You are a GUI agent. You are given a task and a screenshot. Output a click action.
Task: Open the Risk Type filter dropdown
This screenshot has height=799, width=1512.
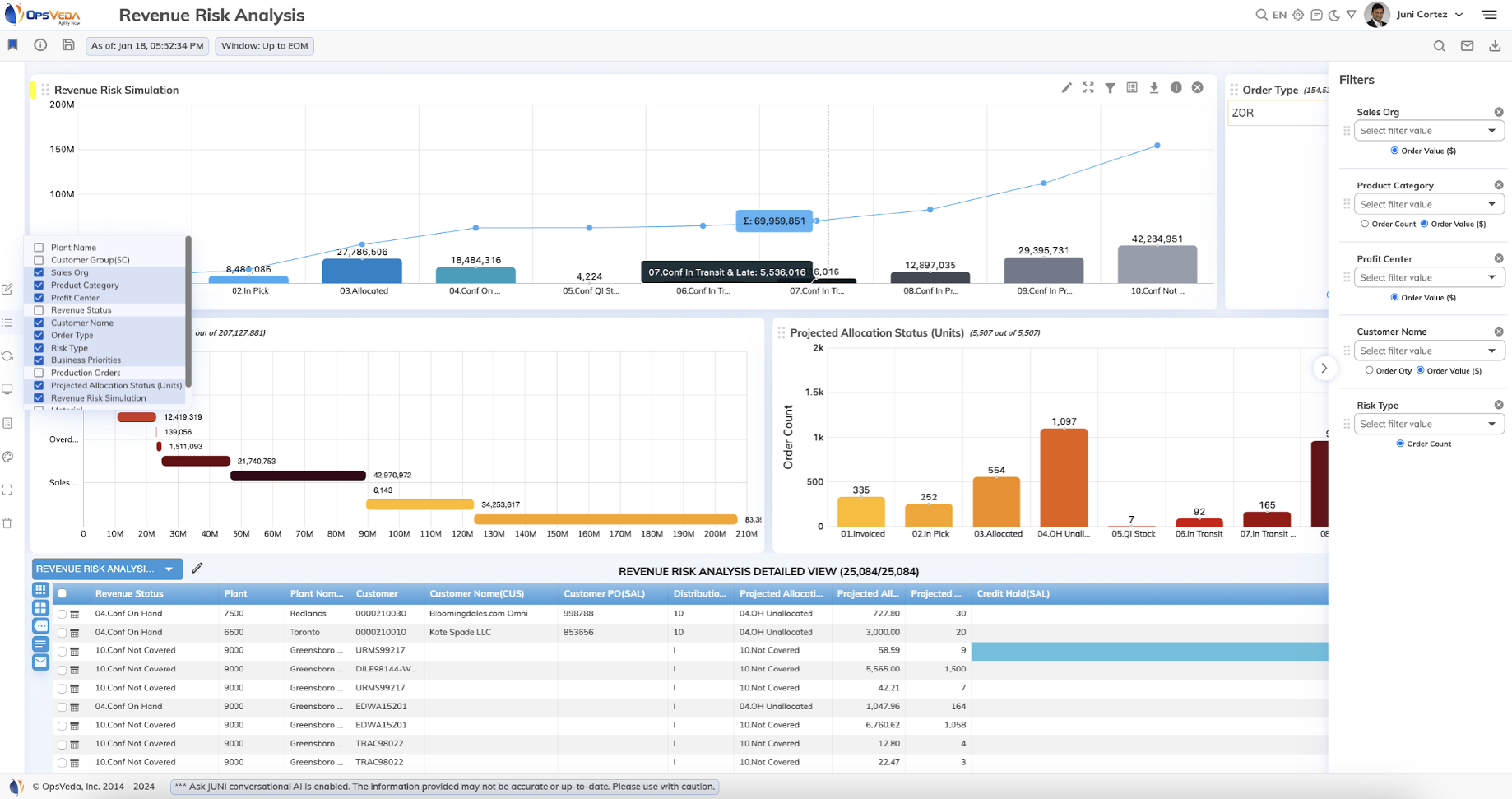[x=1429, y=424]
